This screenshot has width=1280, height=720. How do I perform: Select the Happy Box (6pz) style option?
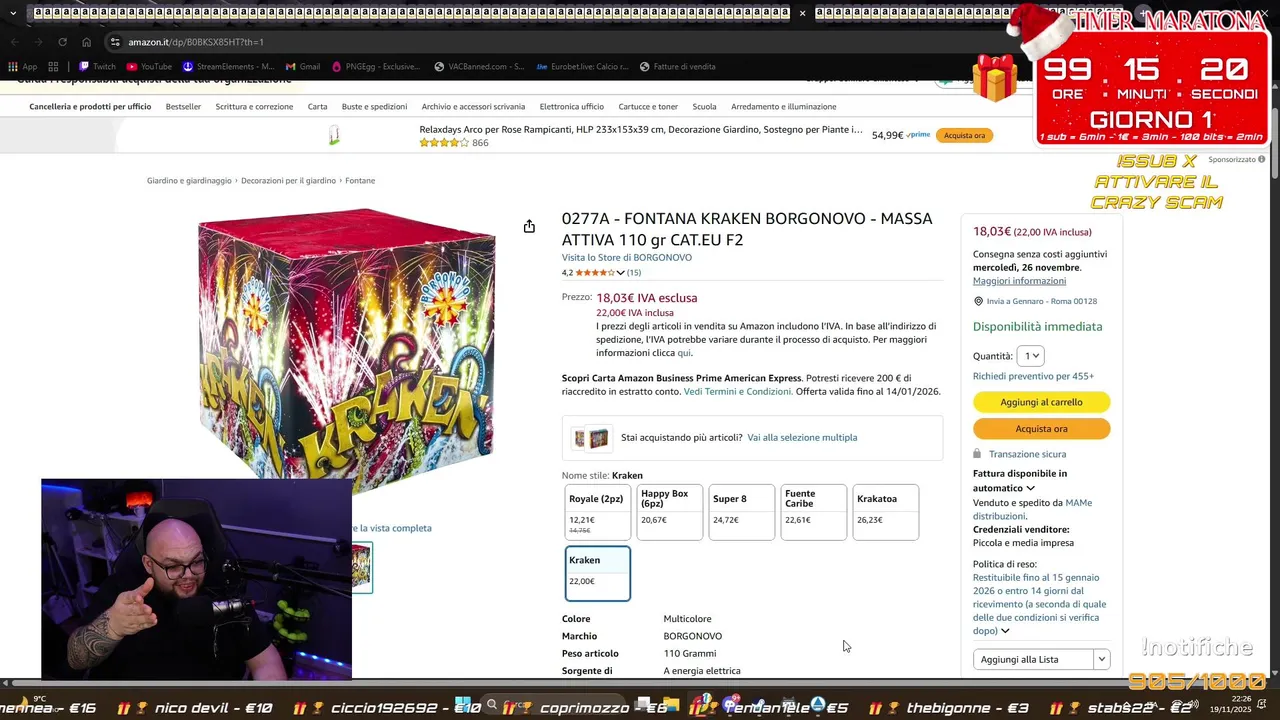point(670,512)
